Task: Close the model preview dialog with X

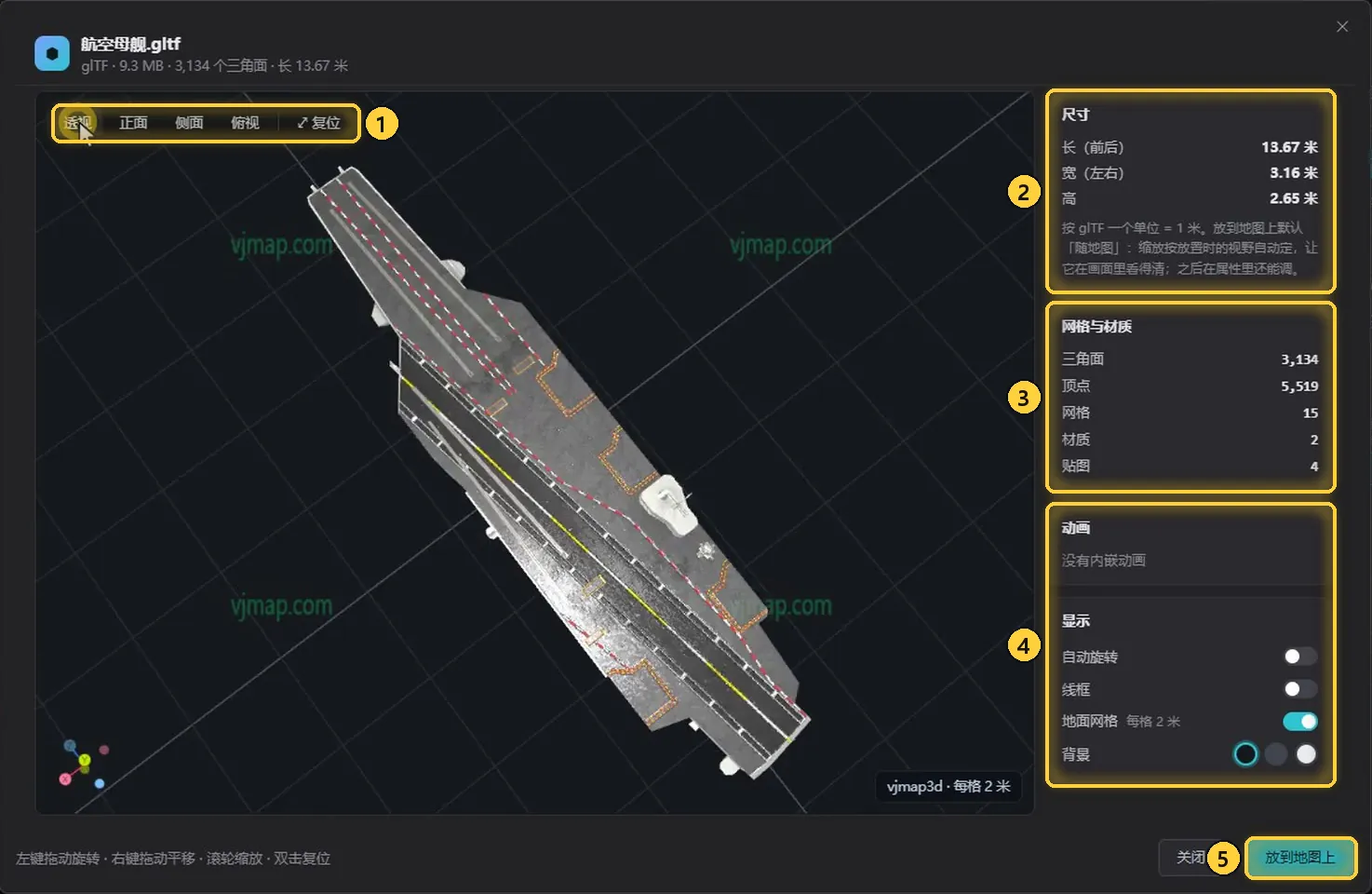Action: (x=1342, y=26)
